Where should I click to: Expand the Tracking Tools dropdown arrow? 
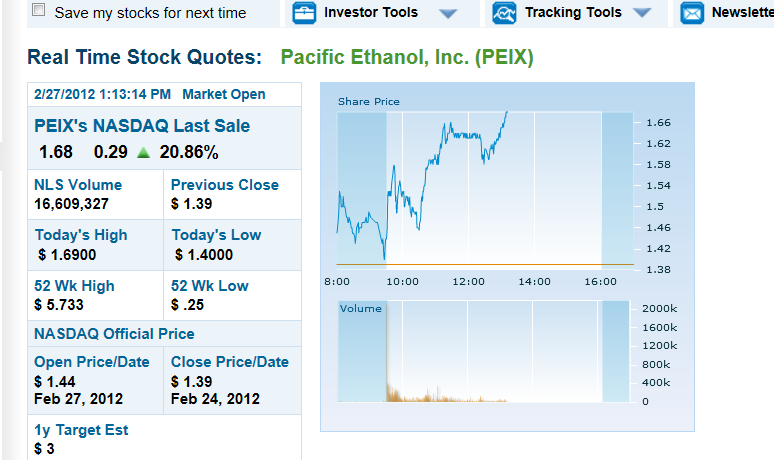[x=643, y=14]
